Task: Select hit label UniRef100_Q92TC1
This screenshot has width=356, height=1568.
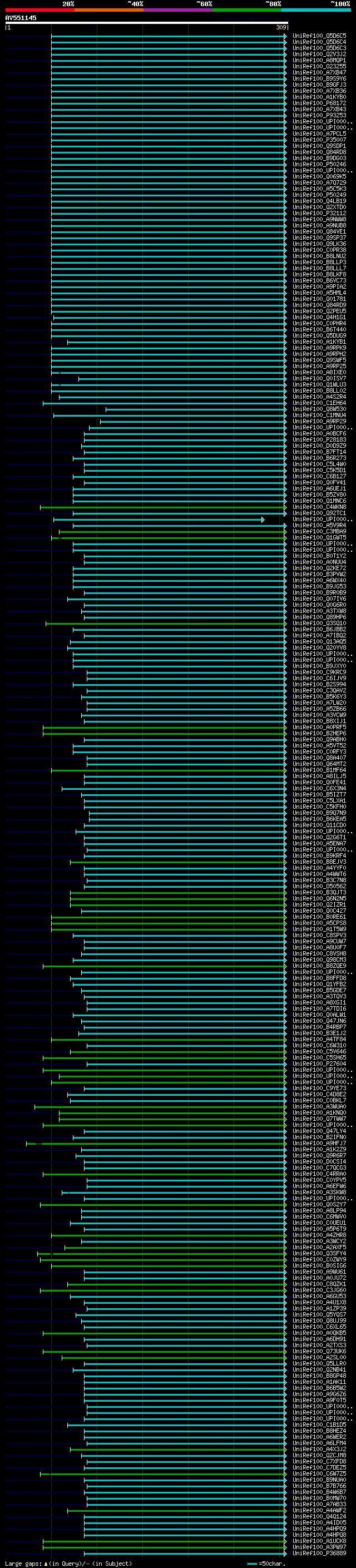Action: click(x=319, y=513)
